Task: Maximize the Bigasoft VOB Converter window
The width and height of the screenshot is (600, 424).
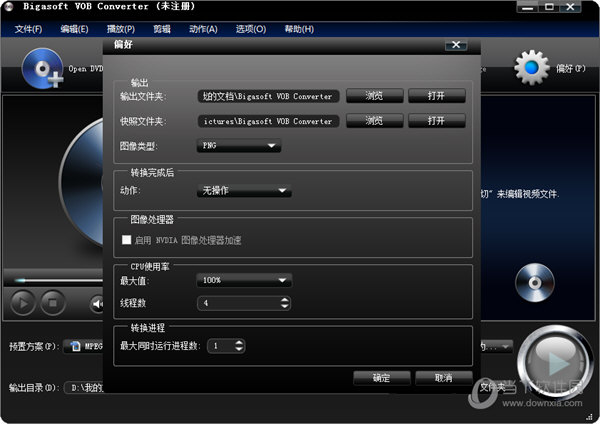Action: [x=549, y=7]
